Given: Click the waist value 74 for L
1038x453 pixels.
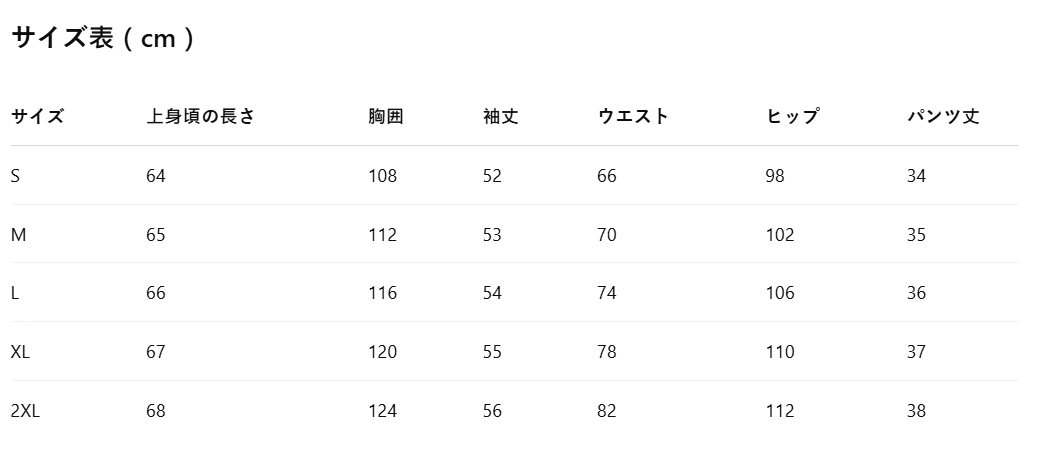Looking at the screenshot, I should (607, 293).
